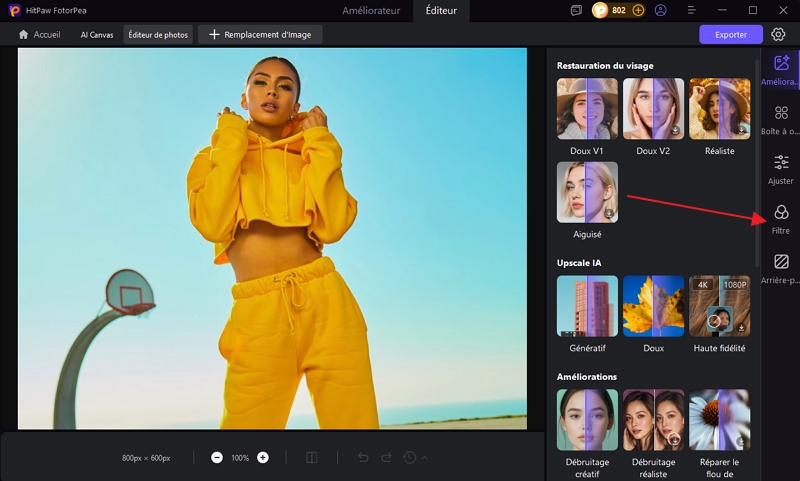Switch to the AI Canvas tab
The height and width of the screenshot is (481, 800).
97,34
